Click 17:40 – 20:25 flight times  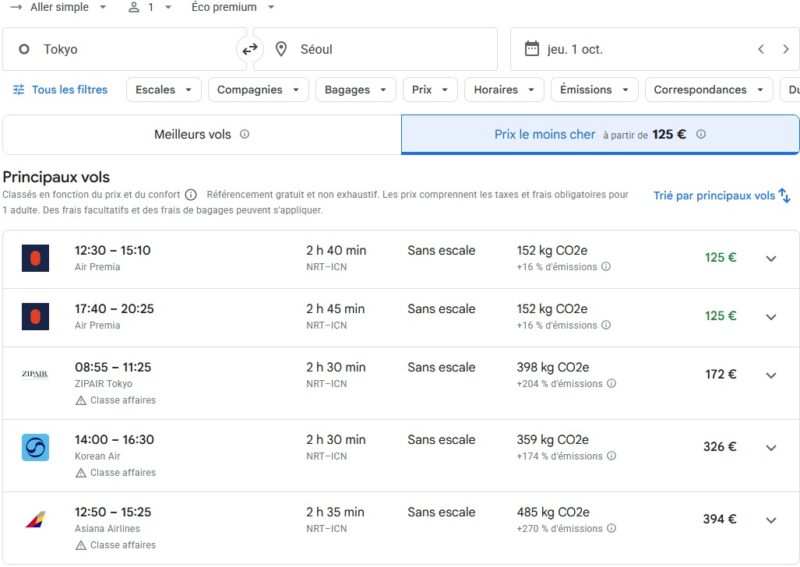(114, 308)
